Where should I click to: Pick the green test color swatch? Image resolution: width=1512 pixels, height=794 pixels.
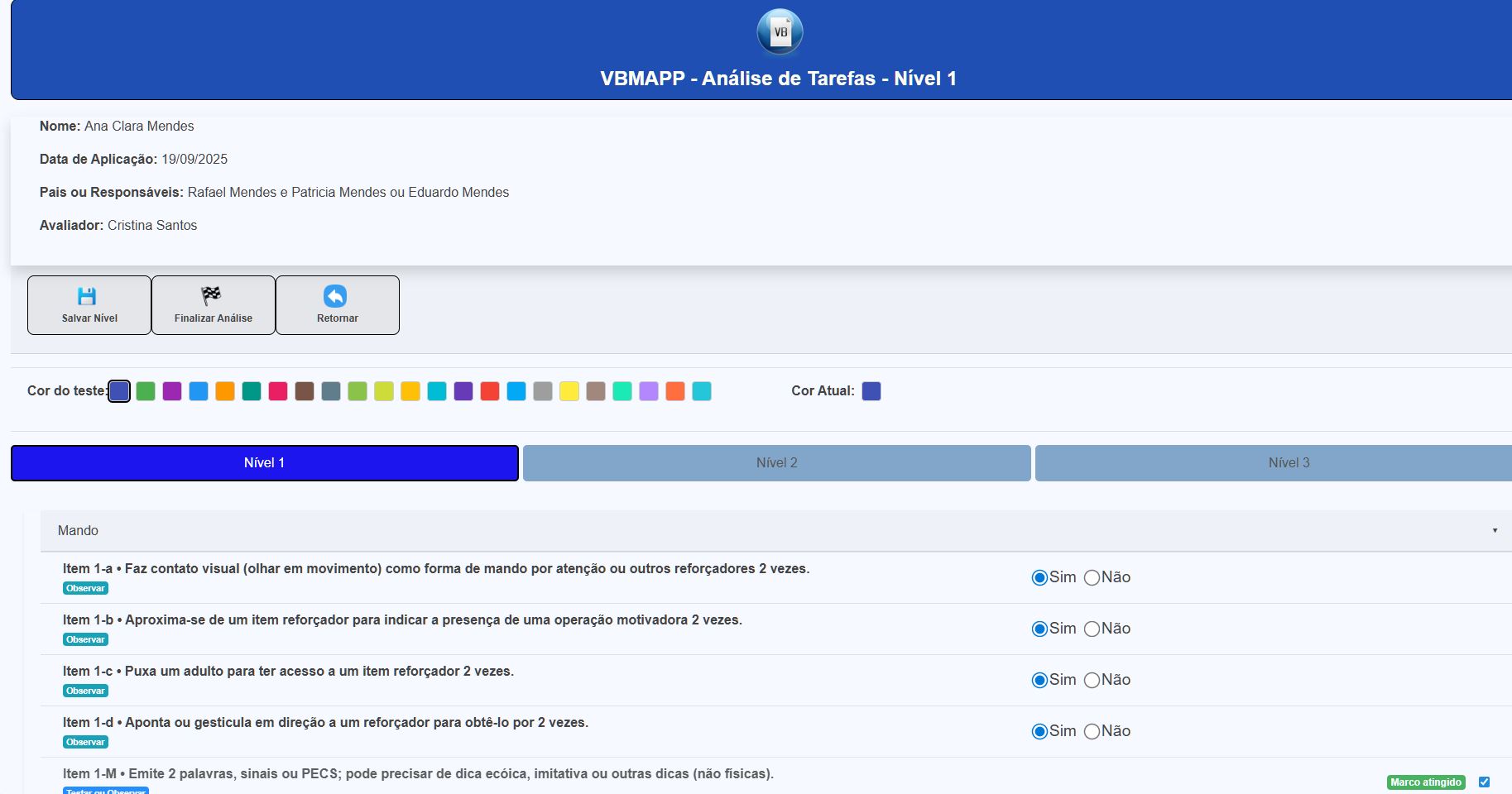pyautogui.click(x=146, y=391)
